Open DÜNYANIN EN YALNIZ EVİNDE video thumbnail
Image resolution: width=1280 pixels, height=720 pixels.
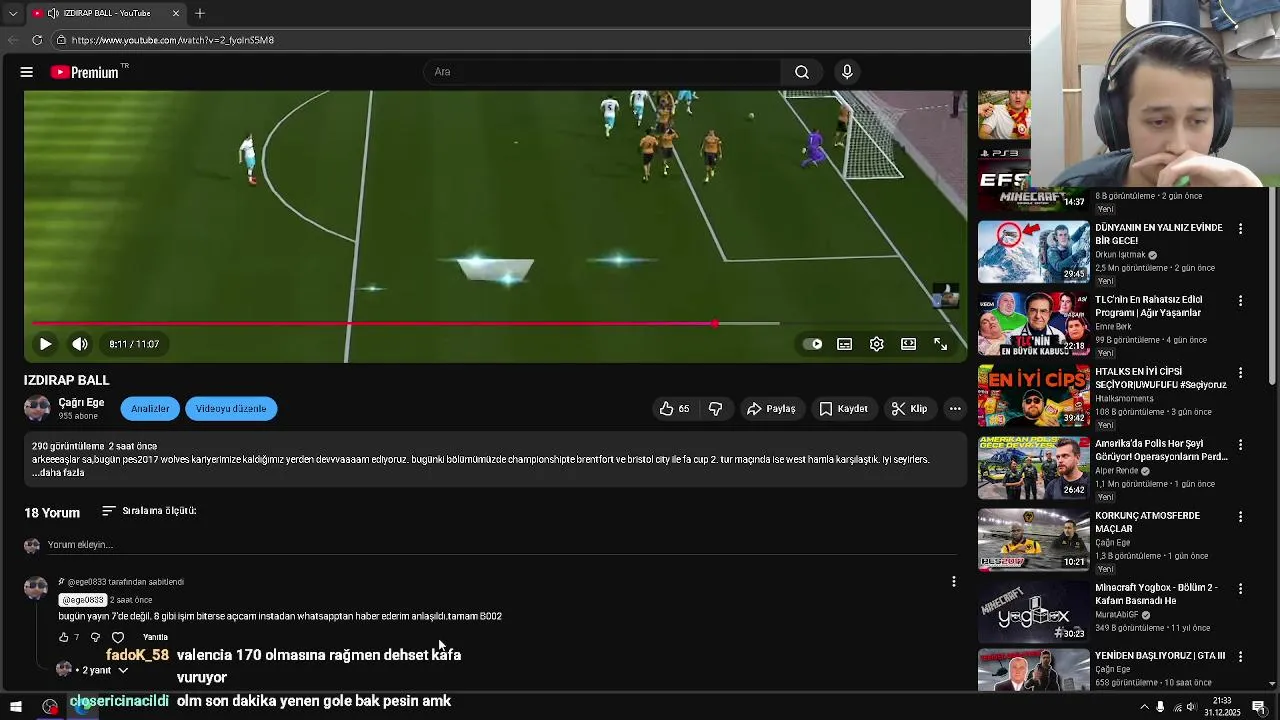pos(1033,252)
